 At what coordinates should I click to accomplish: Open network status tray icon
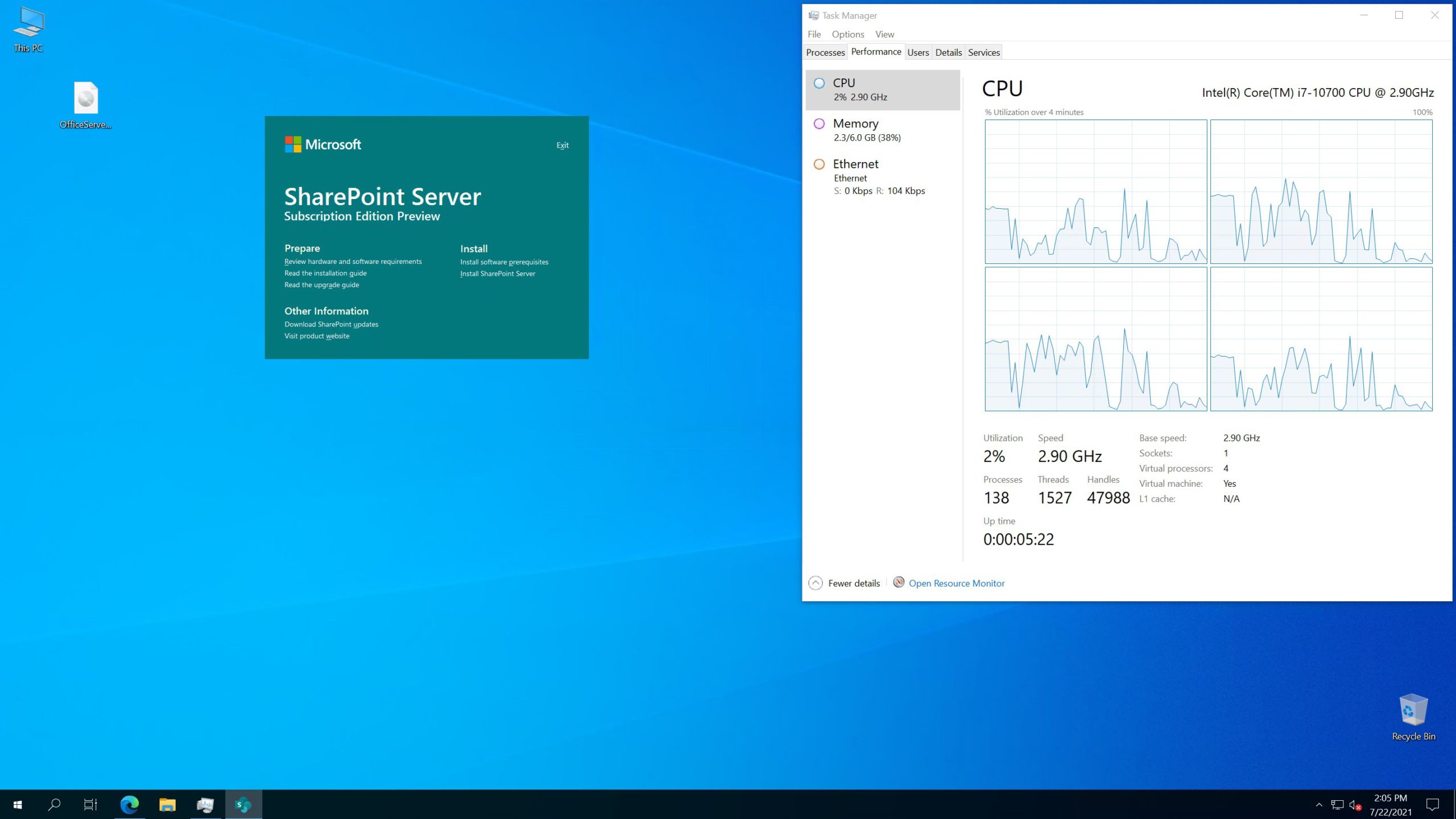1337,805
